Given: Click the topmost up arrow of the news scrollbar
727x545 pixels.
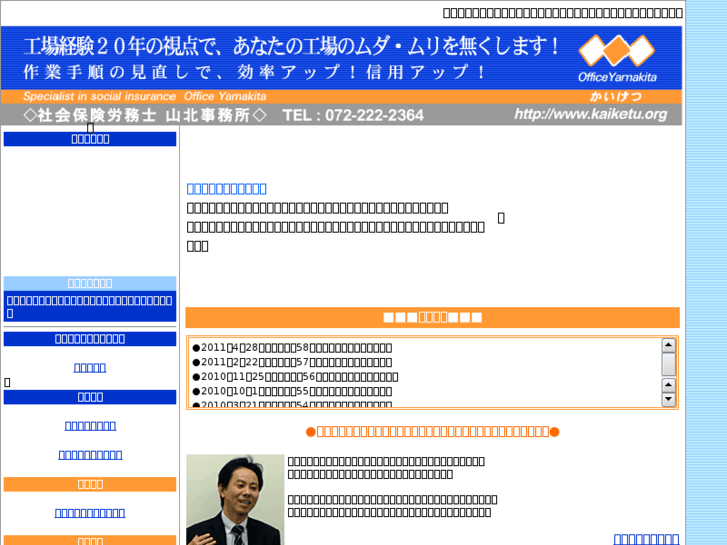Looking at the screenshot, I should click(x=668, y=345).
